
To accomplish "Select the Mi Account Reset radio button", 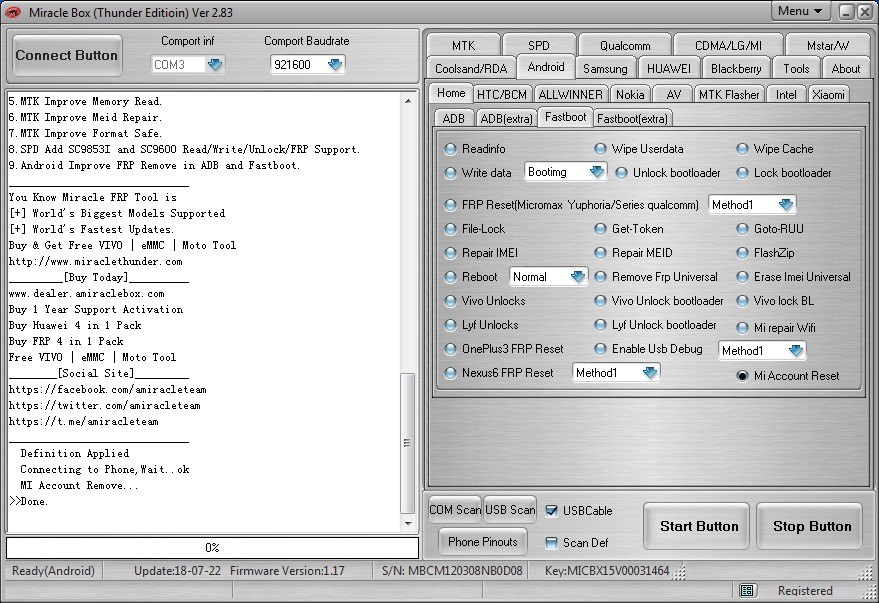I will pyautogui.click(x=742, y=376).
